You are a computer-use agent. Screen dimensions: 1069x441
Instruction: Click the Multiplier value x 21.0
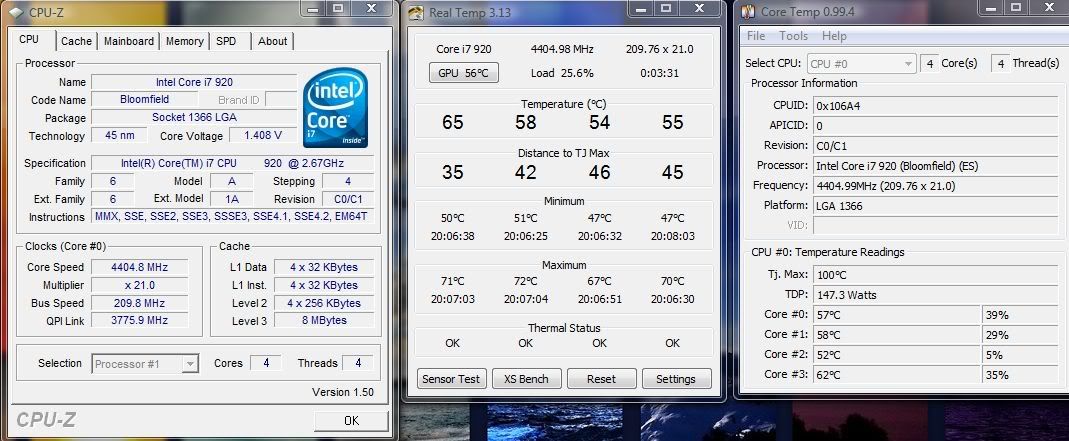[140, 285]
